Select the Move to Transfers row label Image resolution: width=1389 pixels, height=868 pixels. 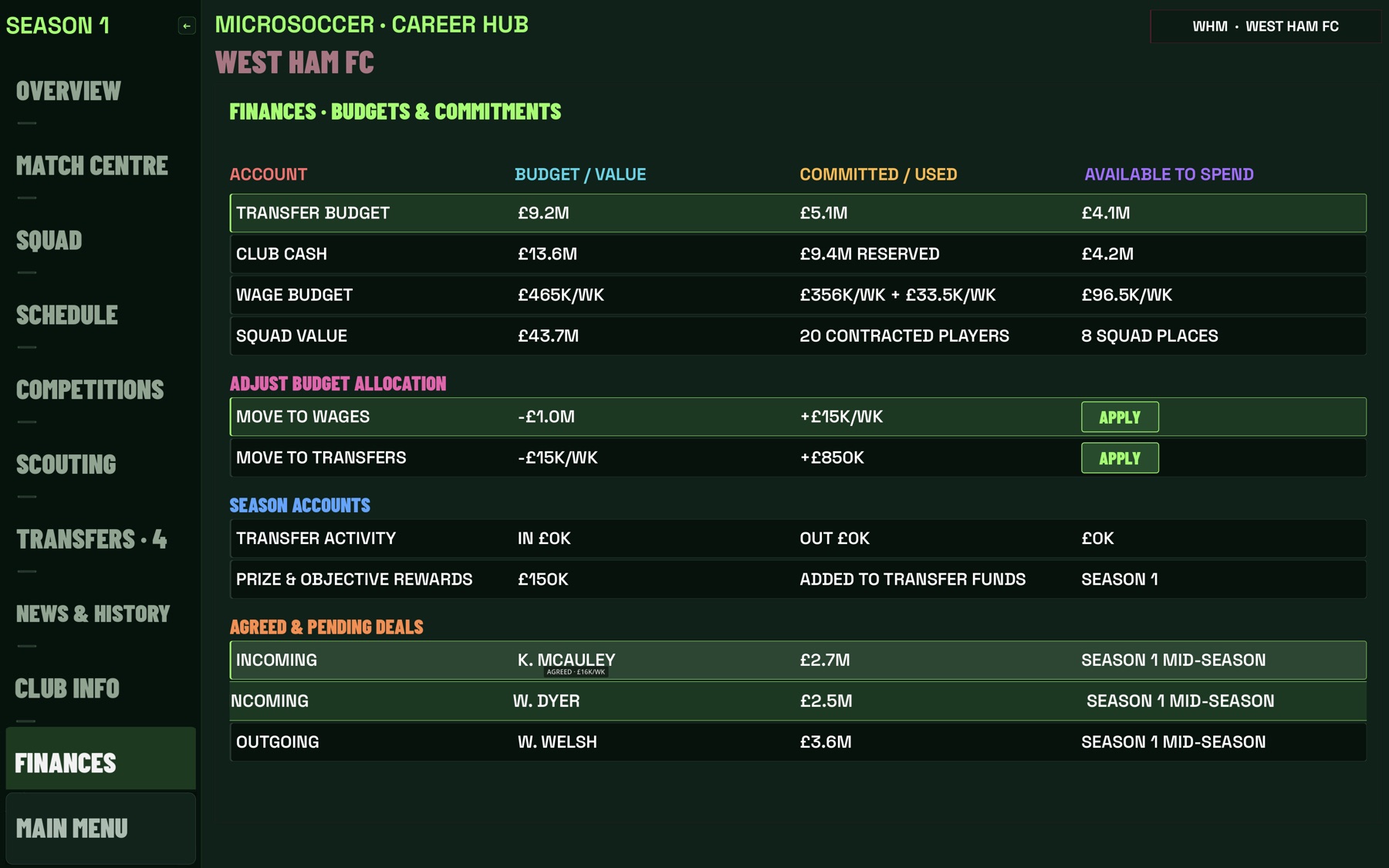tap(321, 458)
